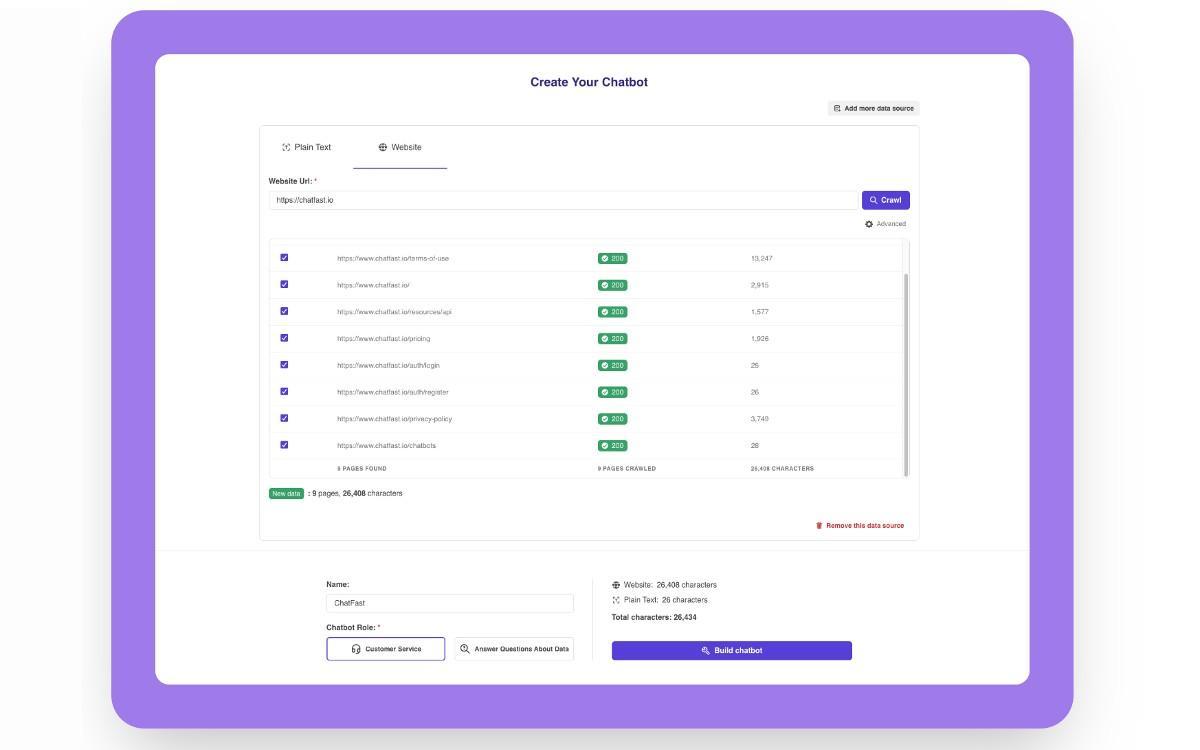Click the magnifier icon on Answer Questions role
The image size is (1200, 750).
(463, 648)
